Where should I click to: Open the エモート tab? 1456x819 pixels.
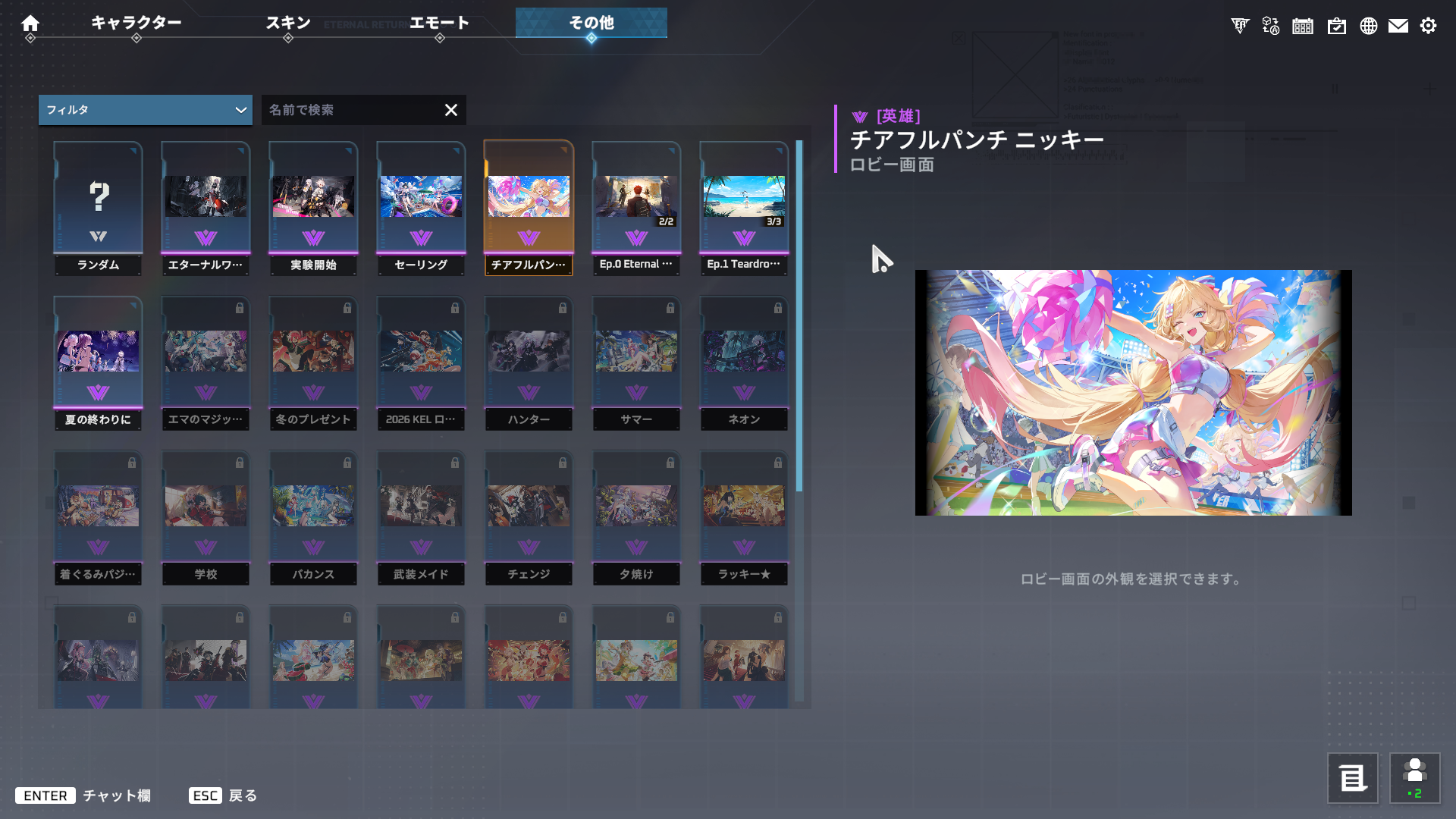pyautogui.click(x=440, y=23)
